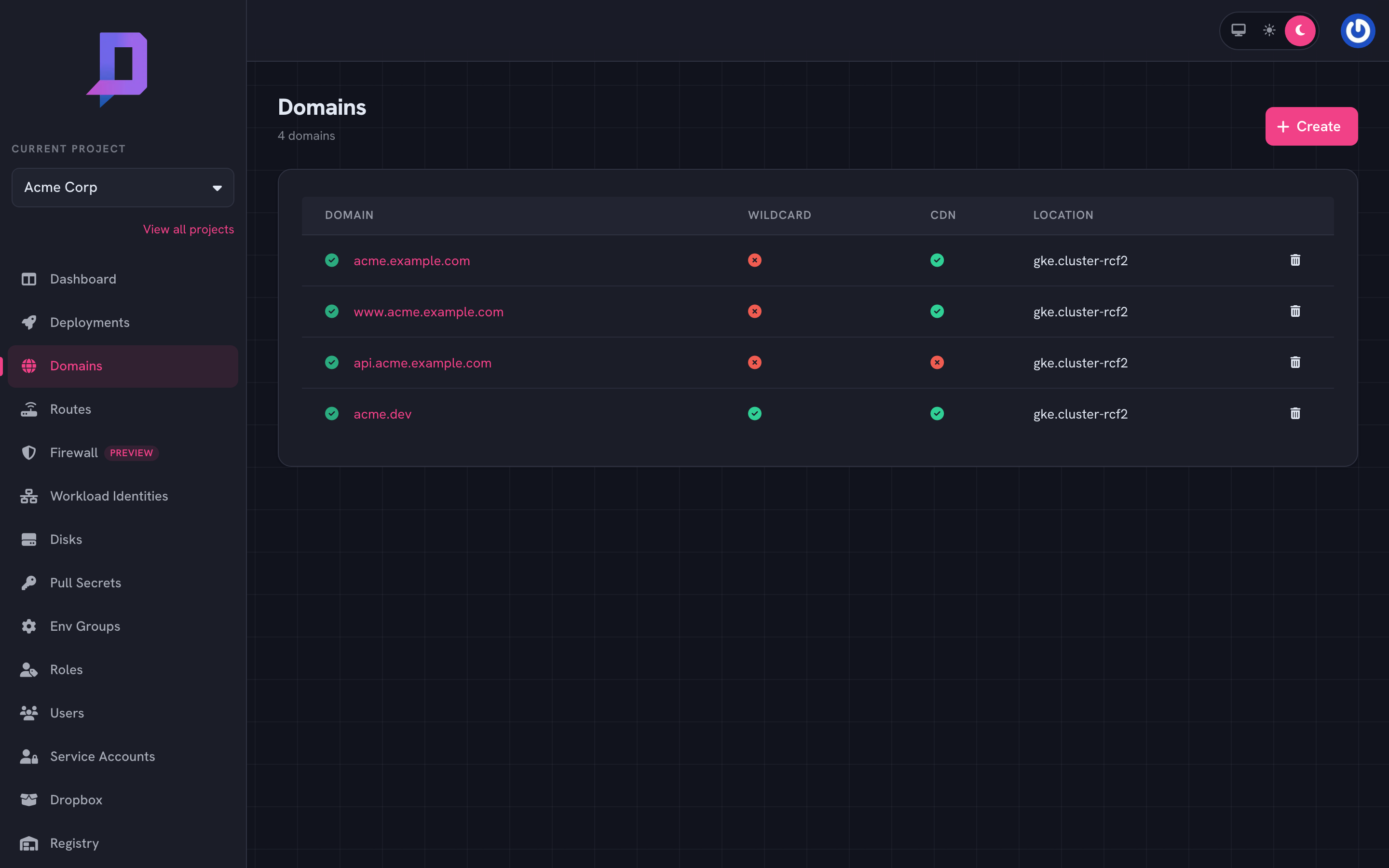Open Routes menu item
The height and width of the screenshot is (868, 1389).
pos(123,409)
